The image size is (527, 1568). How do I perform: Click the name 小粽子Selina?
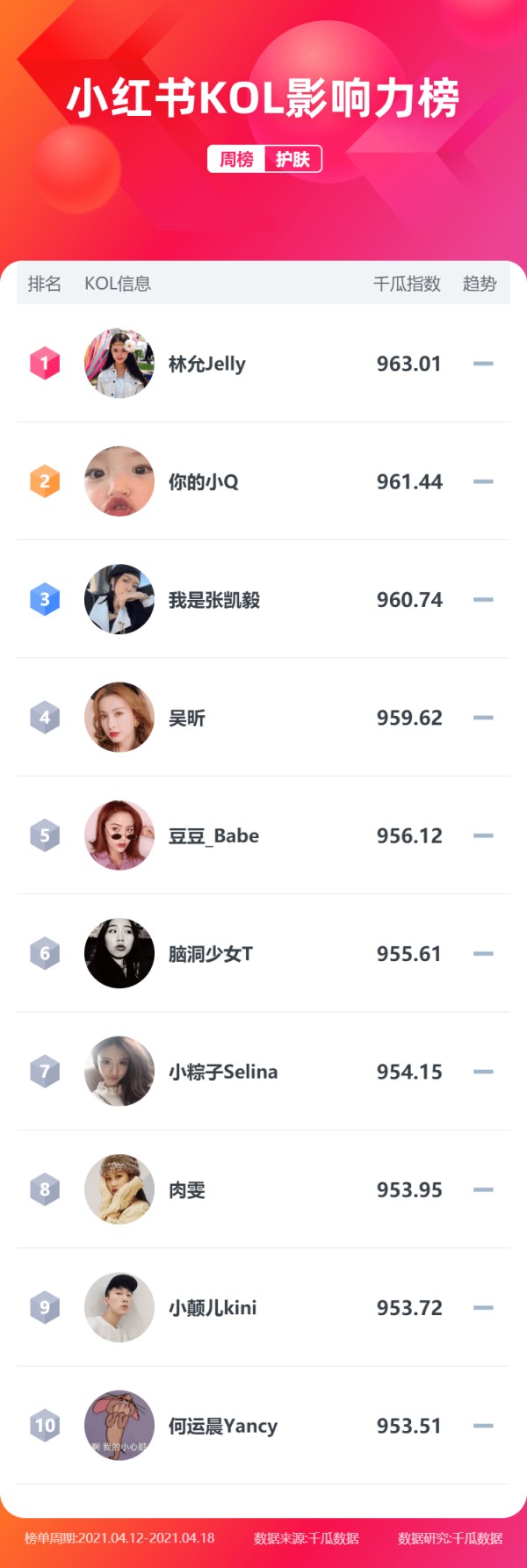(223, 1072)
